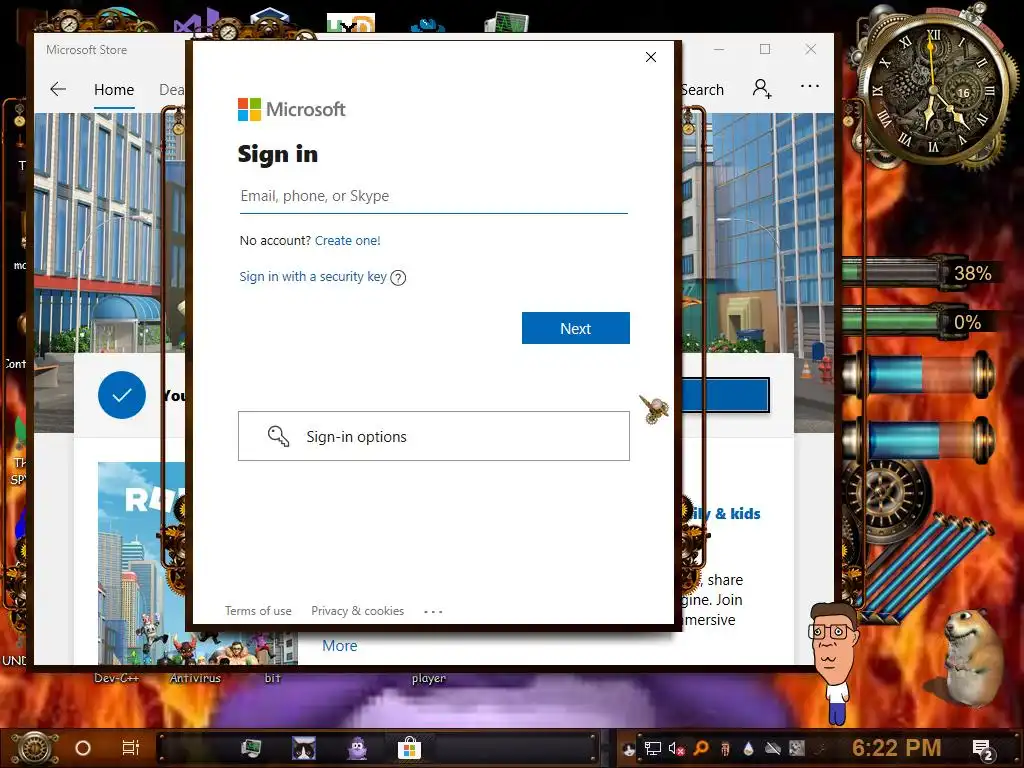The height and width of the screenshot is (768, 1024).
Task: Open the security key help question mark icon
Action: click(x=398, y=278)
